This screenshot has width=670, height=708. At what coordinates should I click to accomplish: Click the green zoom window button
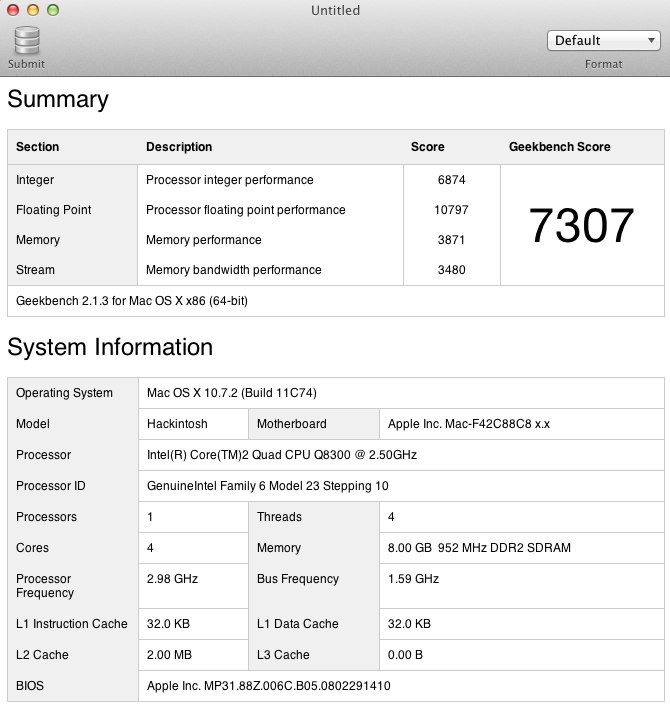tap(53, 10)
